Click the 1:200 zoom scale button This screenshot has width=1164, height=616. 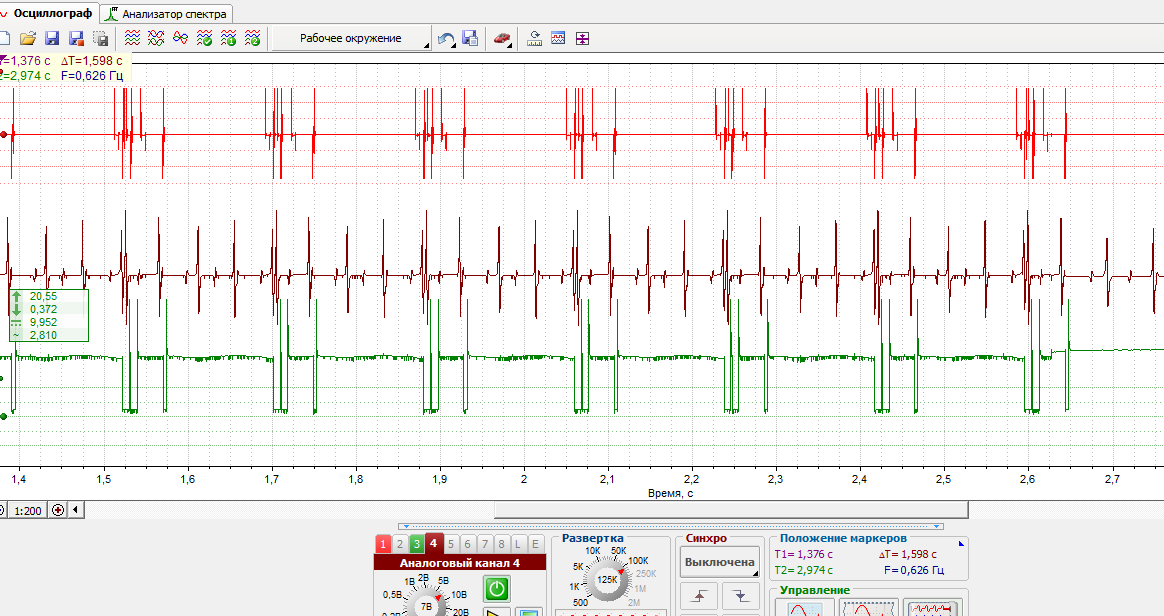click(x=27, y=511)
